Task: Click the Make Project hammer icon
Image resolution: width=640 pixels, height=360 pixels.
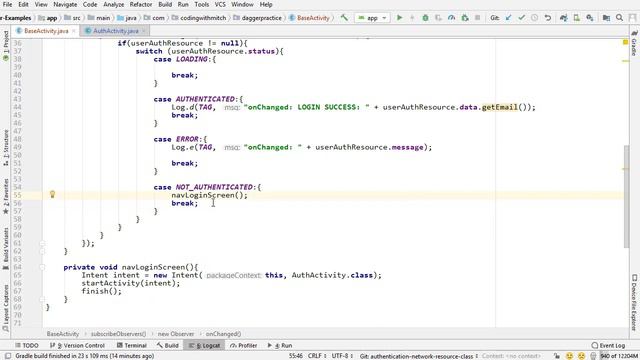Action: tap(344, 18)
